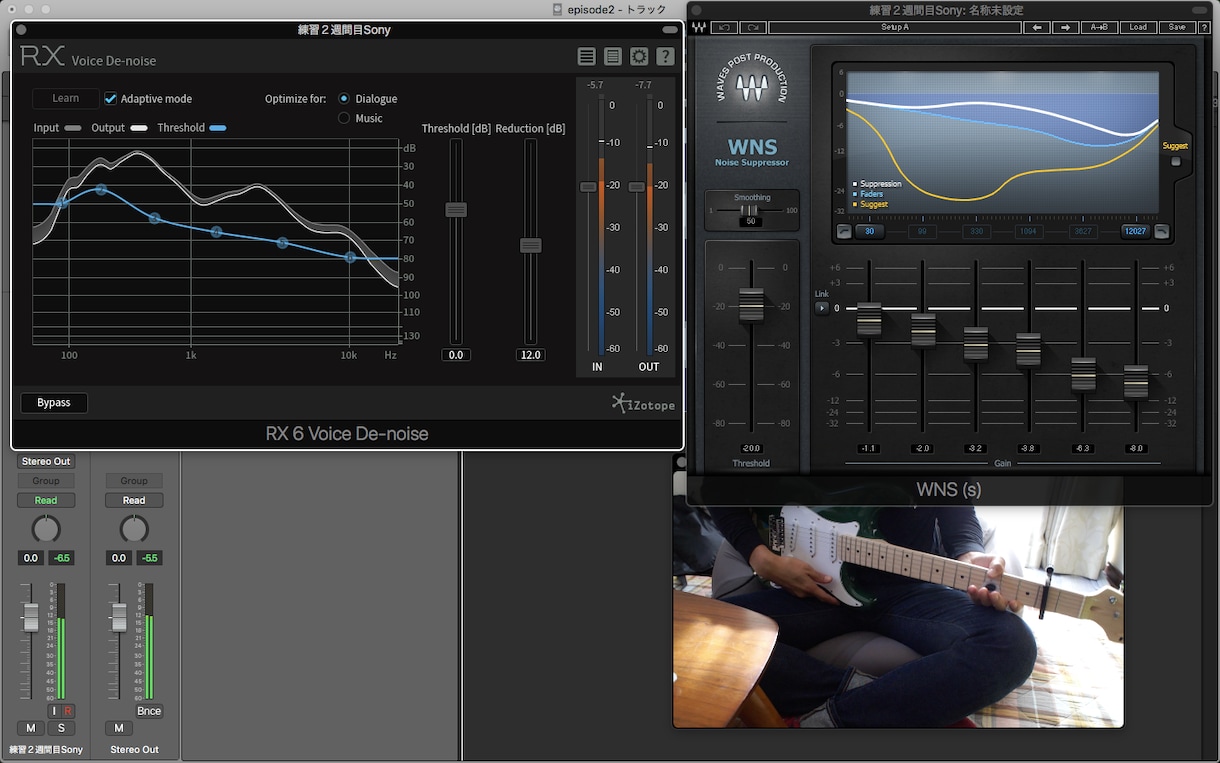Mute the 練習２週間目Sony channel strip
Image resolution: width=1220 pixels, height=763 pixels.
(x=31, y=728)
